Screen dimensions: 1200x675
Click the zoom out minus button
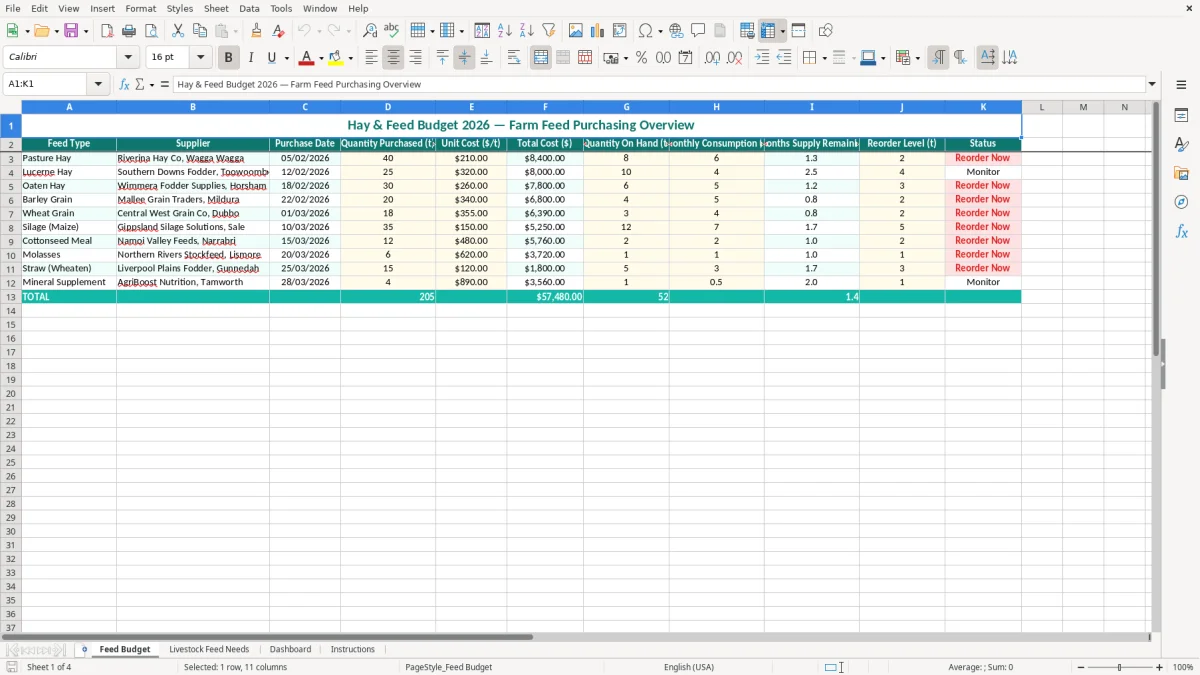pos(1081,667)
